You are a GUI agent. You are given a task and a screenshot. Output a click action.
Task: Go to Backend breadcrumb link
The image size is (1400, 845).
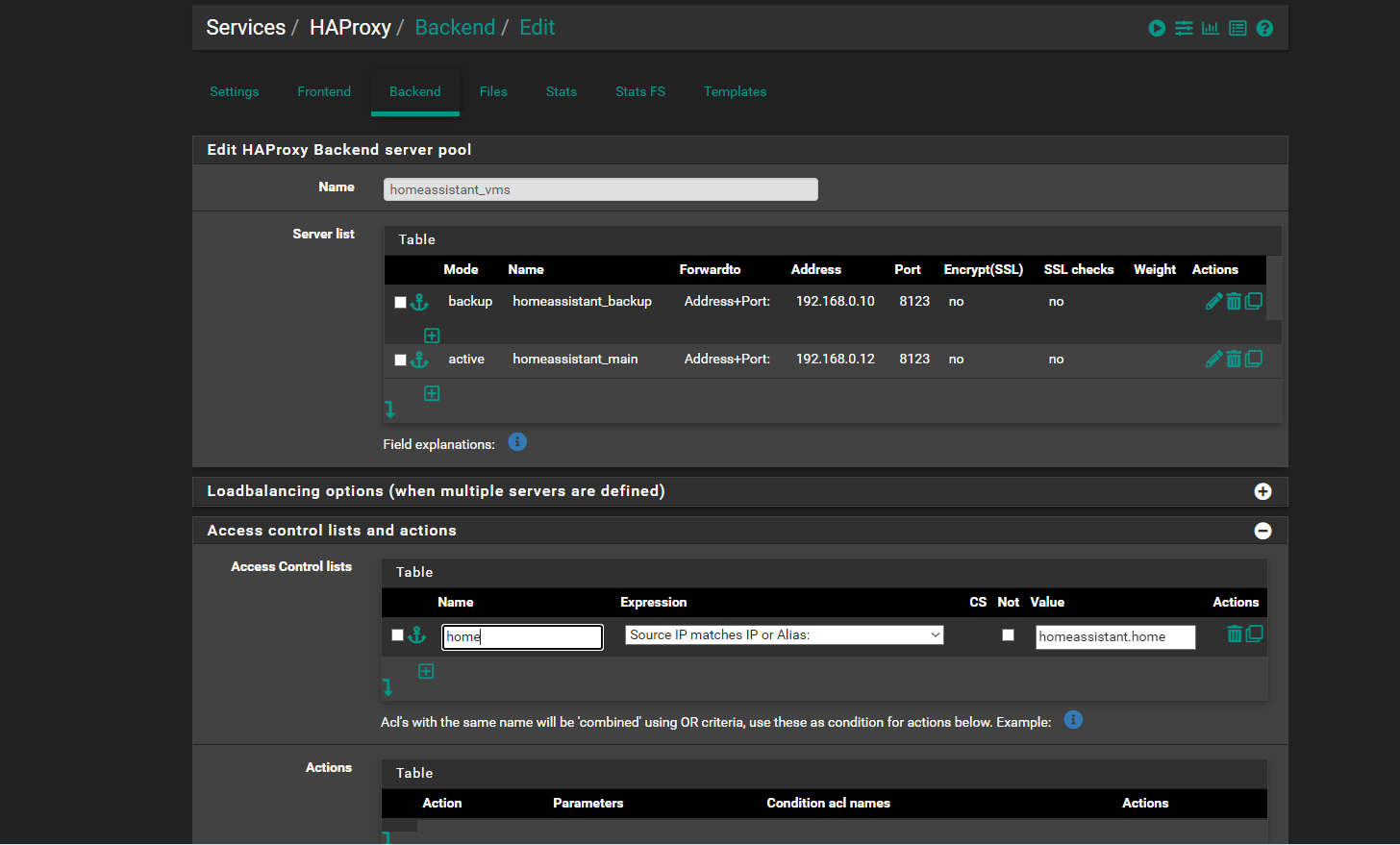[455, 28]
